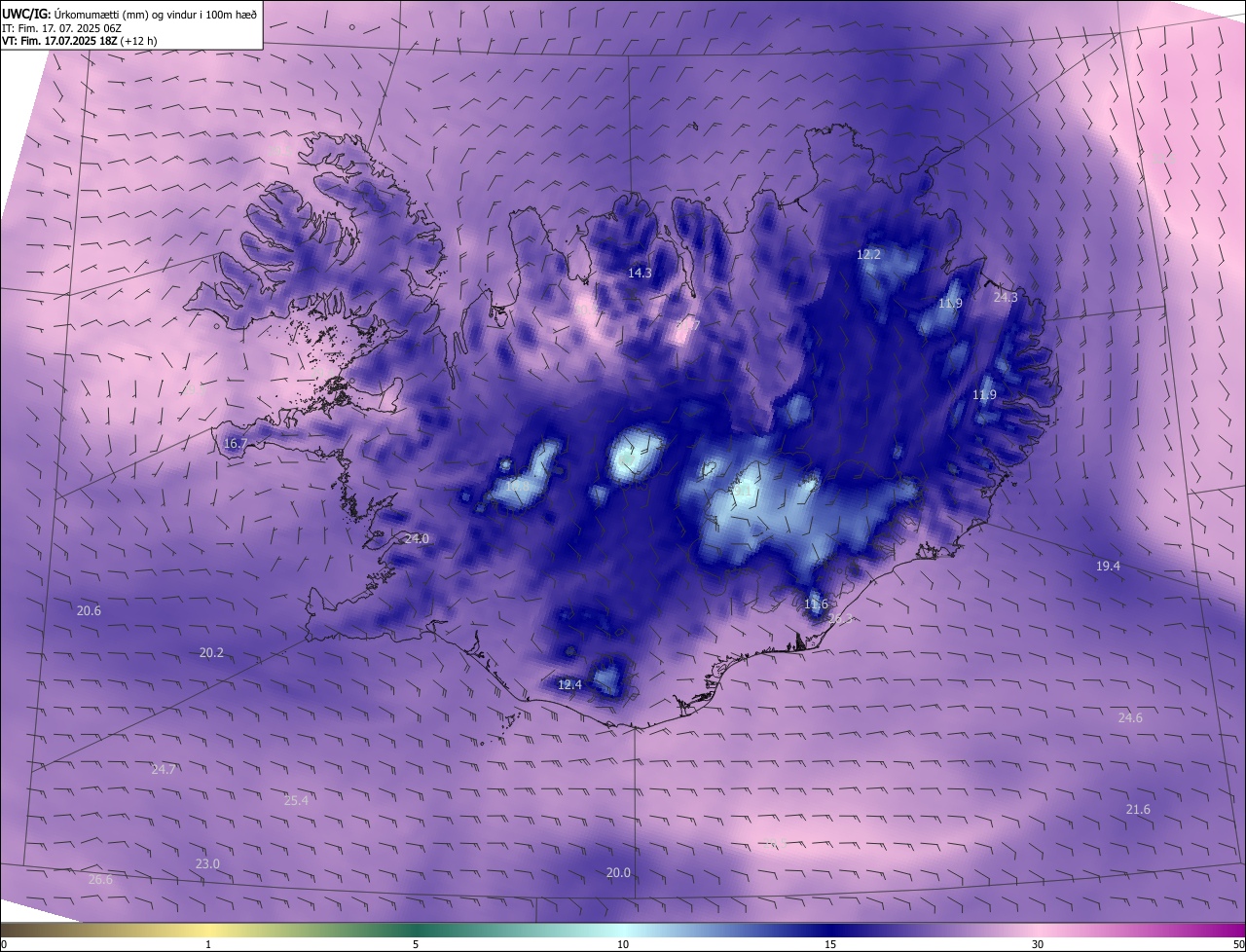Select the map value 24.0
1246x952 pixels.
417,539
